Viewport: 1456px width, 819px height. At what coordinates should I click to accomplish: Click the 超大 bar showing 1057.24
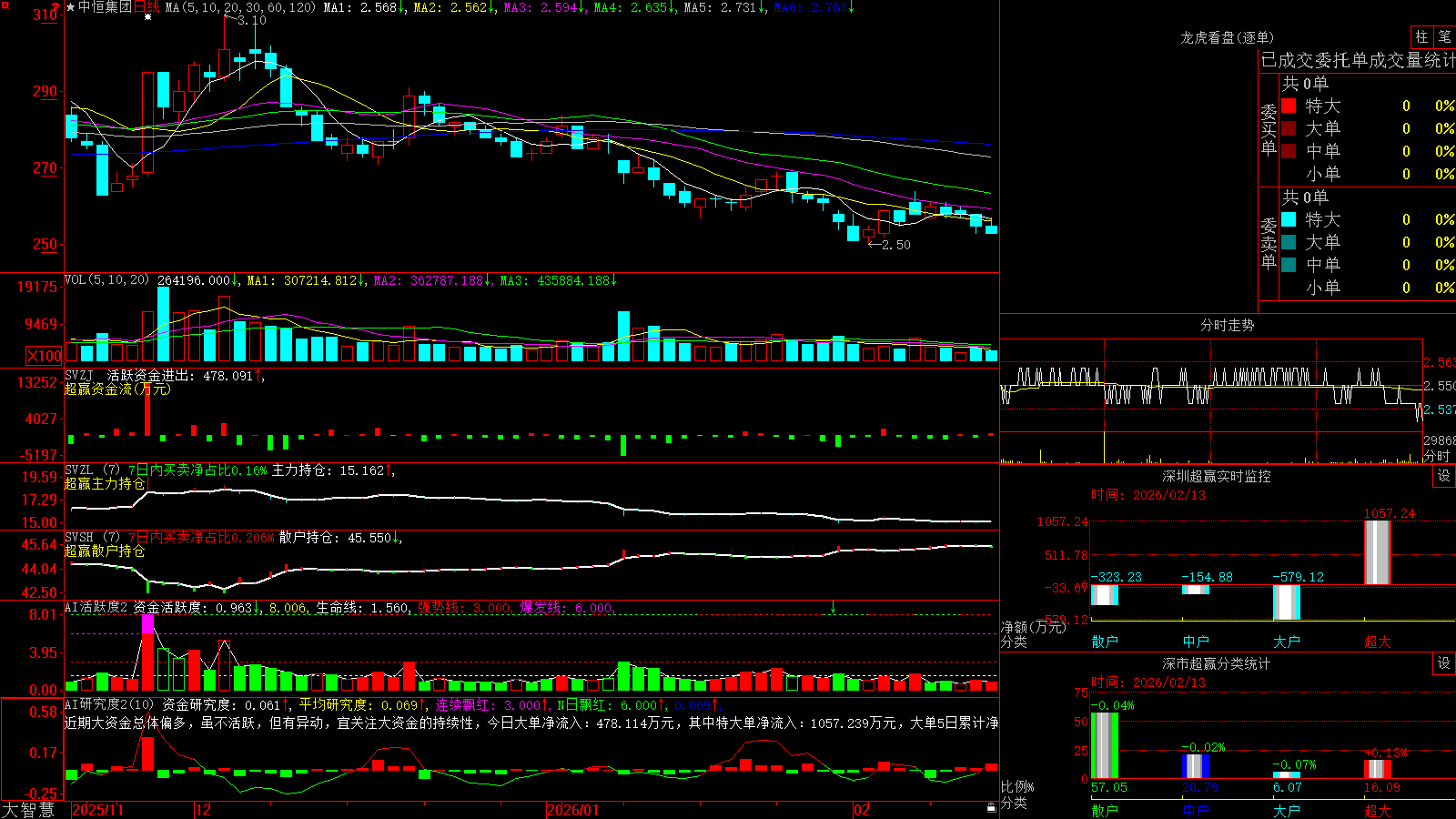[x=1378, y=552]
